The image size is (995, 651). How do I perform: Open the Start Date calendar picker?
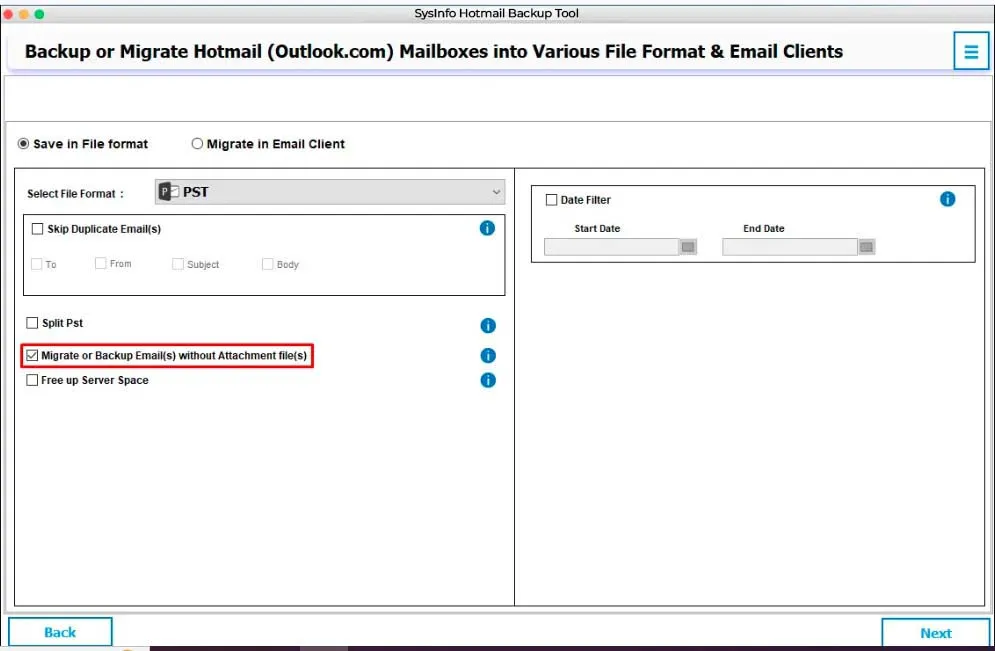pos(688,247)
